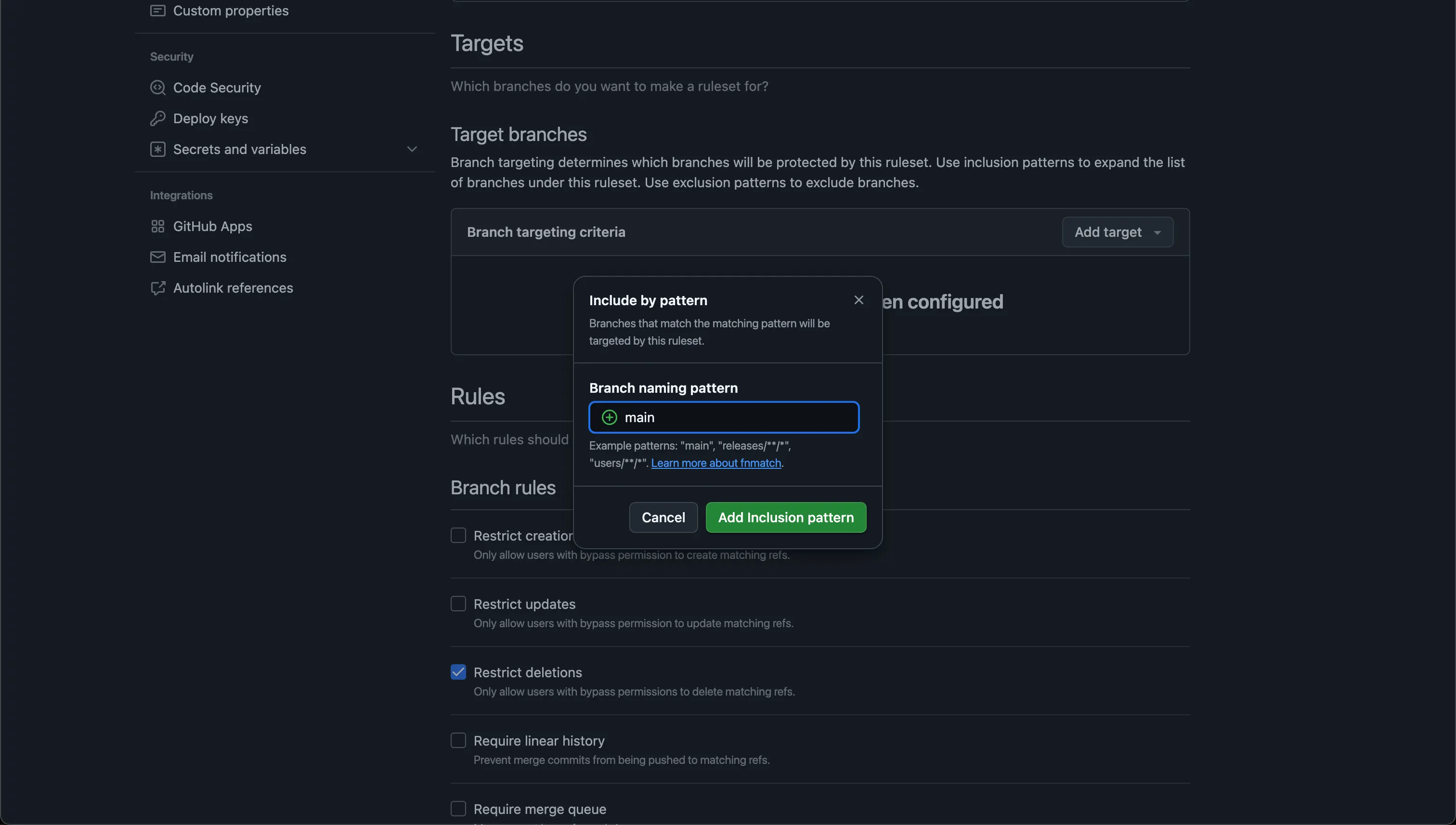Click the Secrets and variables asterisk icon

(x=157, y=149)
